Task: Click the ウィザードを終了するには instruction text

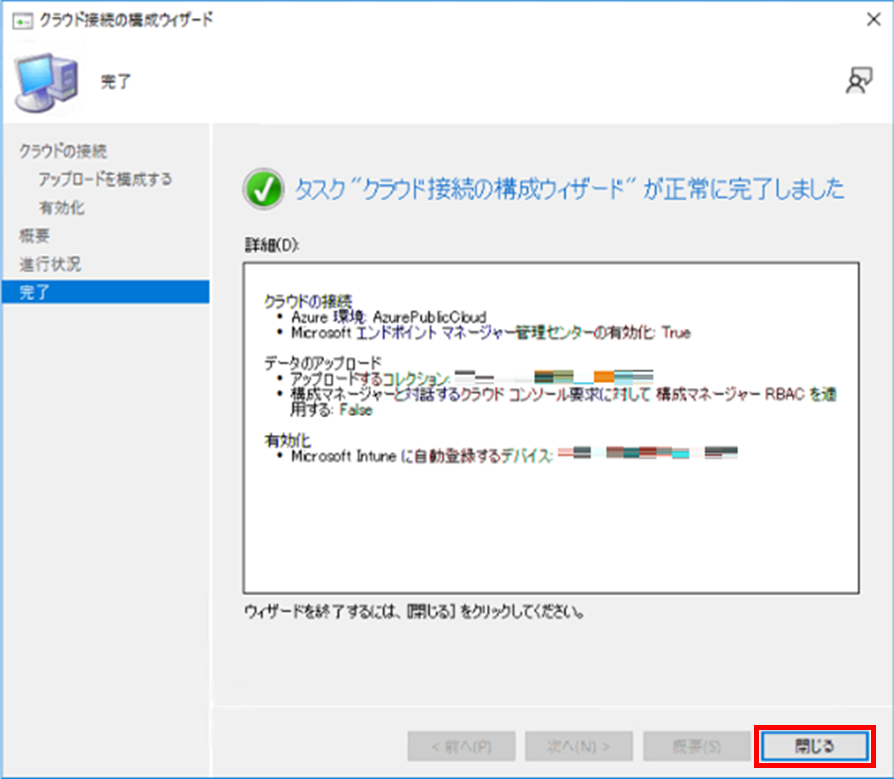Action: [x=414, y=612]
